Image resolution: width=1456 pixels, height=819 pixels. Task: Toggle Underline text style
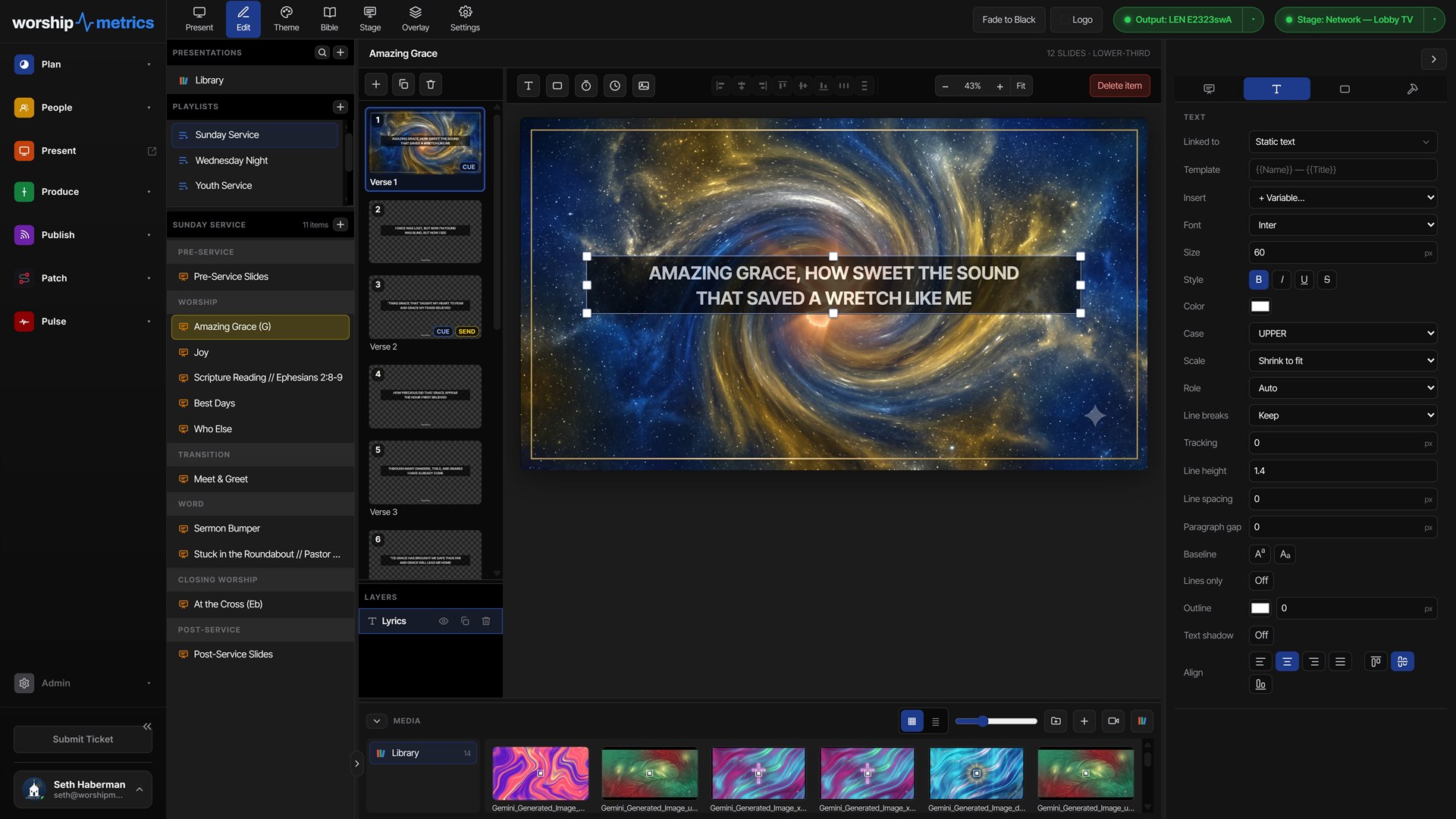(x=1304, y=280)
